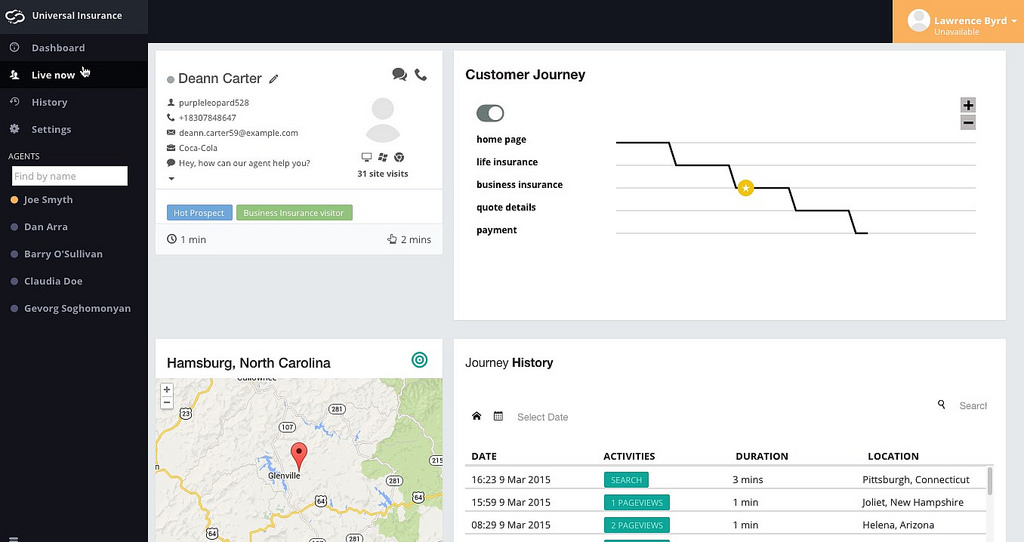Go to History in the sidebar

(x=49, y=102)
